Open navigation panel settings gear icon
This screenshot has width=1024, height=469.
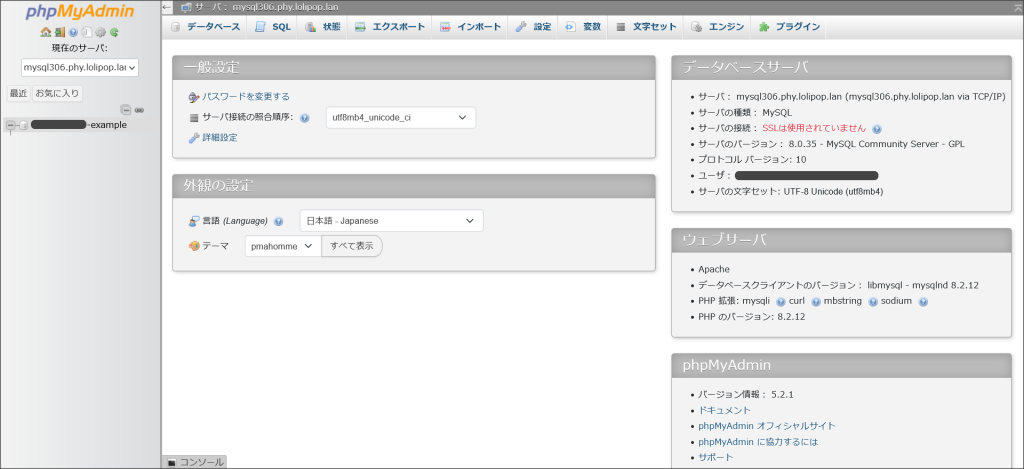(x=100, y=32)
